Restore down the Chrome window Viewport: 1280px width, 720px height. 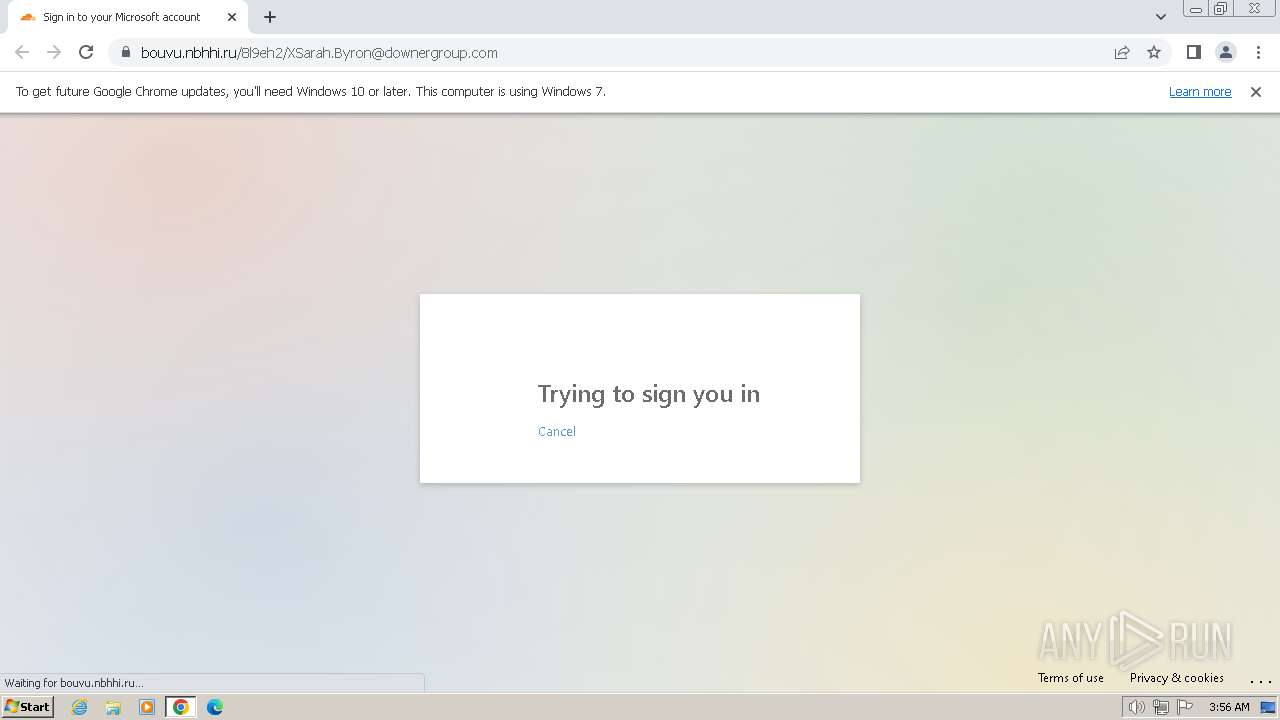tap(1220, 9)
